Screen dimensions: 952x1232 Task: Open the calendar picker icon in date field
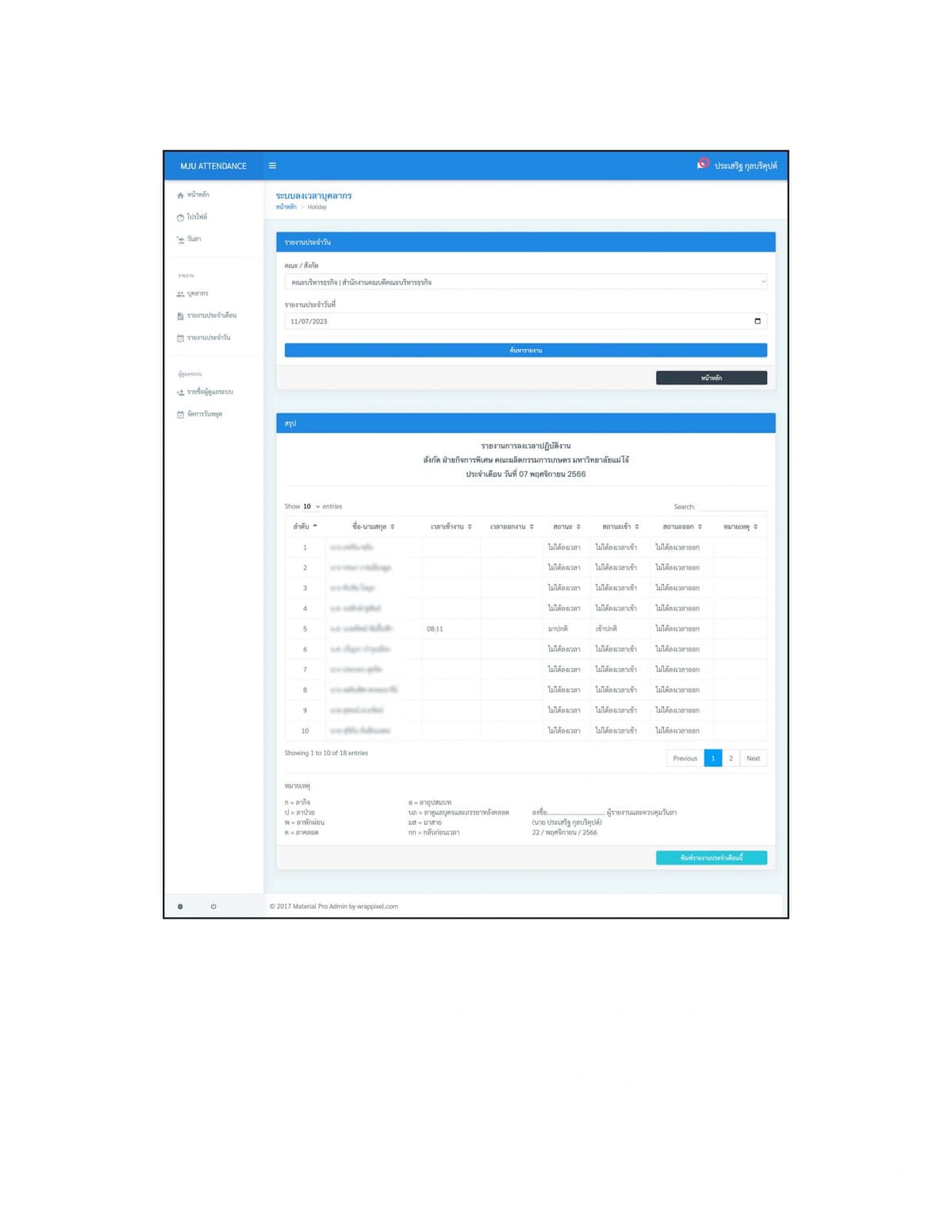pyautogui.click(x=758, y=321)
